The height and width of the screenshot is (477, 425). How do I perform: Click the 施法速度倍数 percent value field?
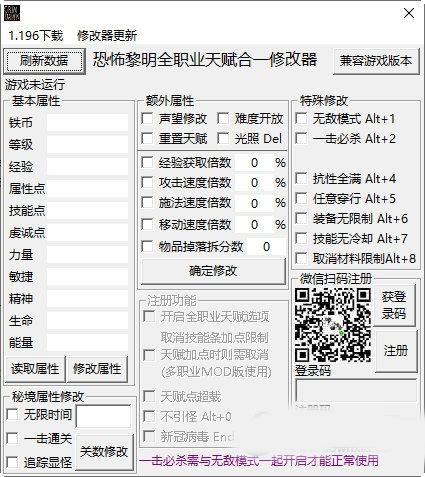pos(254,203)
